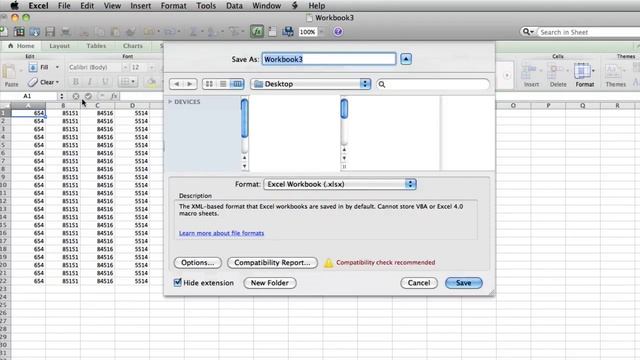
Task: Open the purple help question mark icon
Action: 338,32
